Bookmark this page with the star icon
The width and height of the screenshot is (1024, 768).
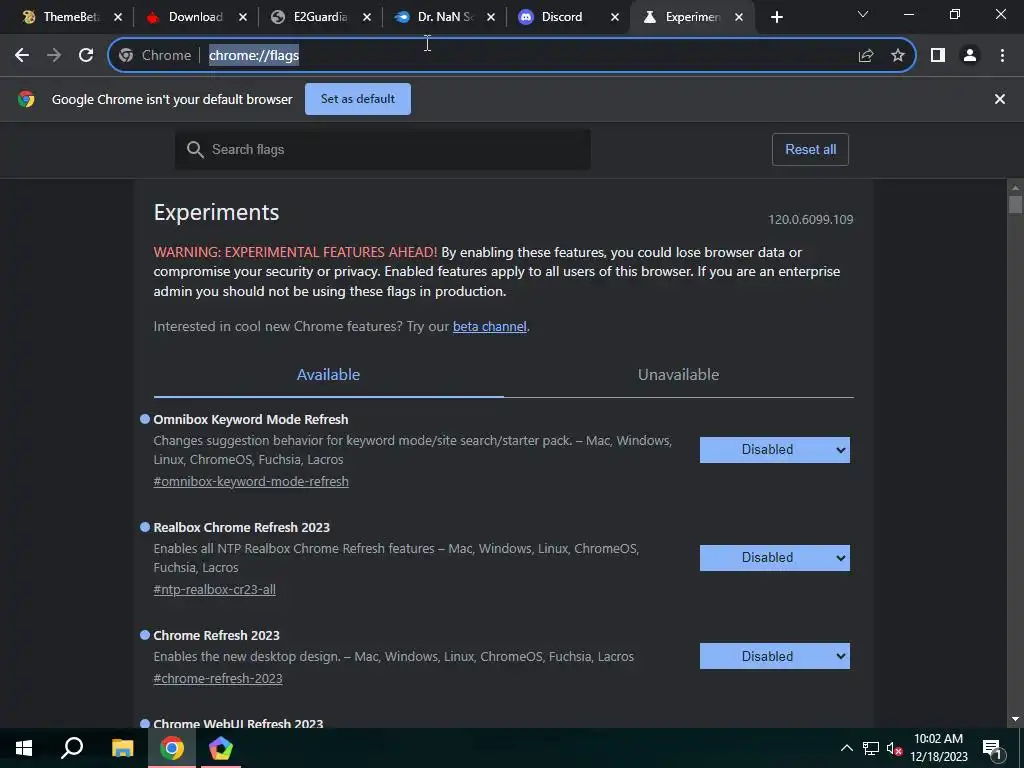click(898, 56)
